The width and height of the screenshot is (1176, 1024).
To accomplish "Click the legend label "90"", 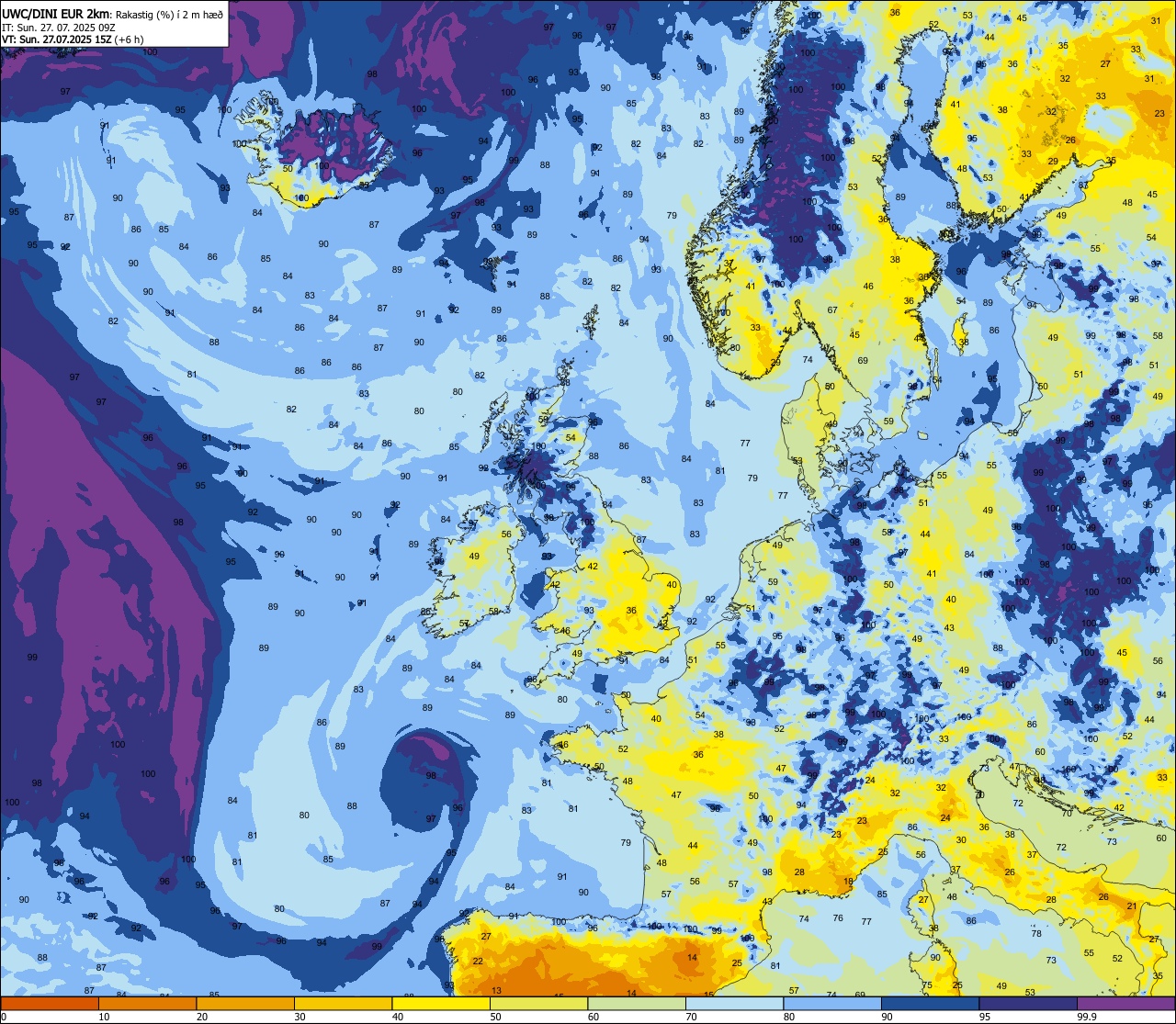I will (x=887, y=1017).
